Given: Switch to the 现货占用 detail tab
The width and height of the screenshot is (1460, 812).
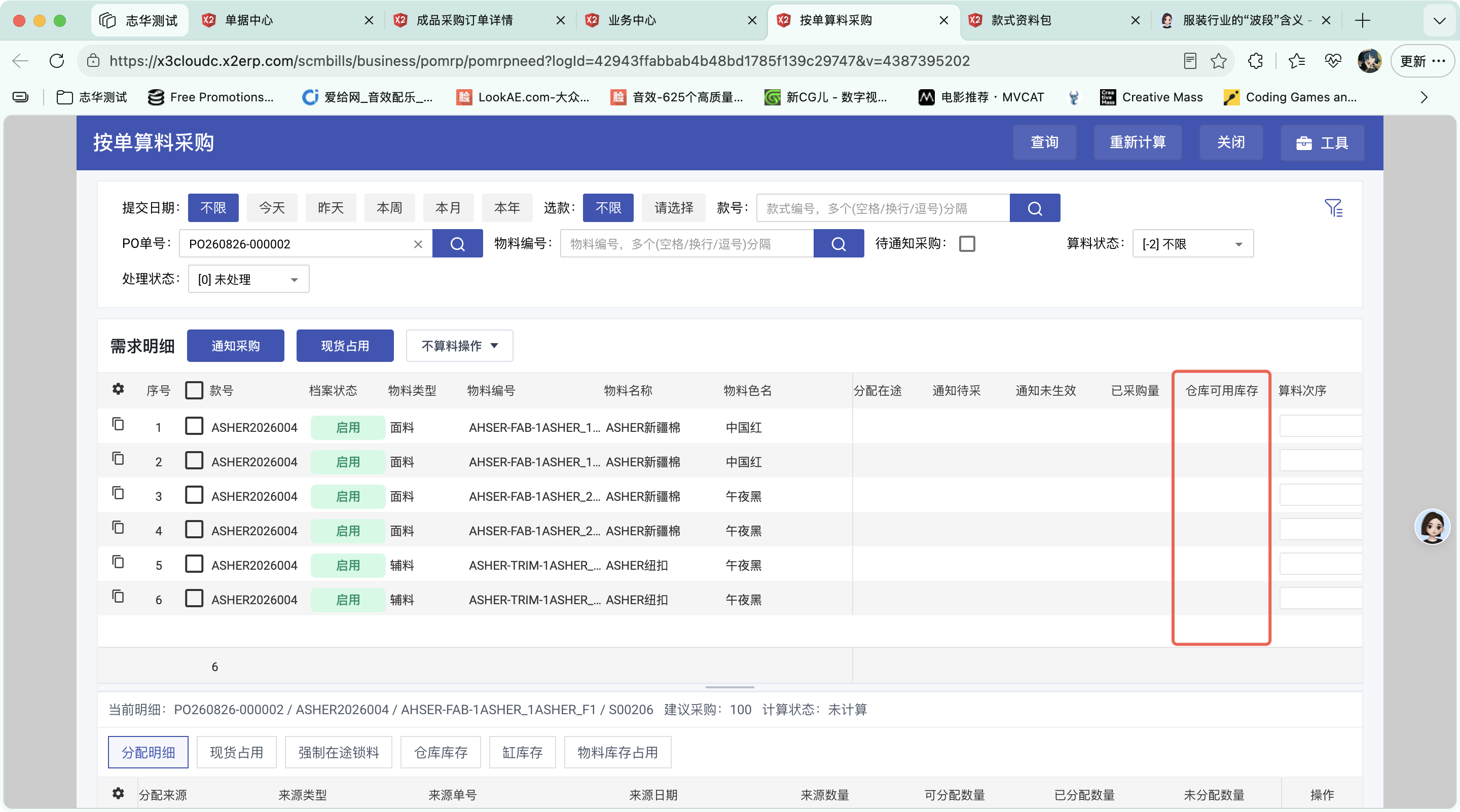Looking at the screenshot, I should (236, 752).
